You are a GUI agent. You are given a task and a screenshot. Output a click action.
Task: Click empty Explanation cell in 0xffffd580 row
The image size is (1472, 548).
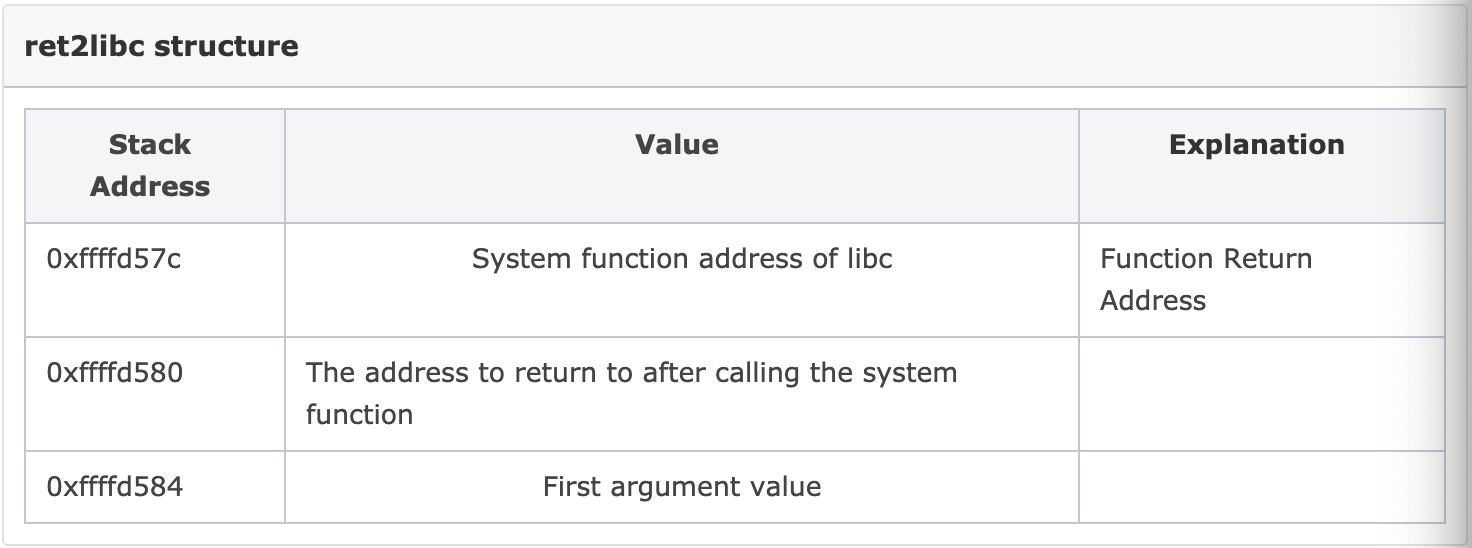(1262, 394)
